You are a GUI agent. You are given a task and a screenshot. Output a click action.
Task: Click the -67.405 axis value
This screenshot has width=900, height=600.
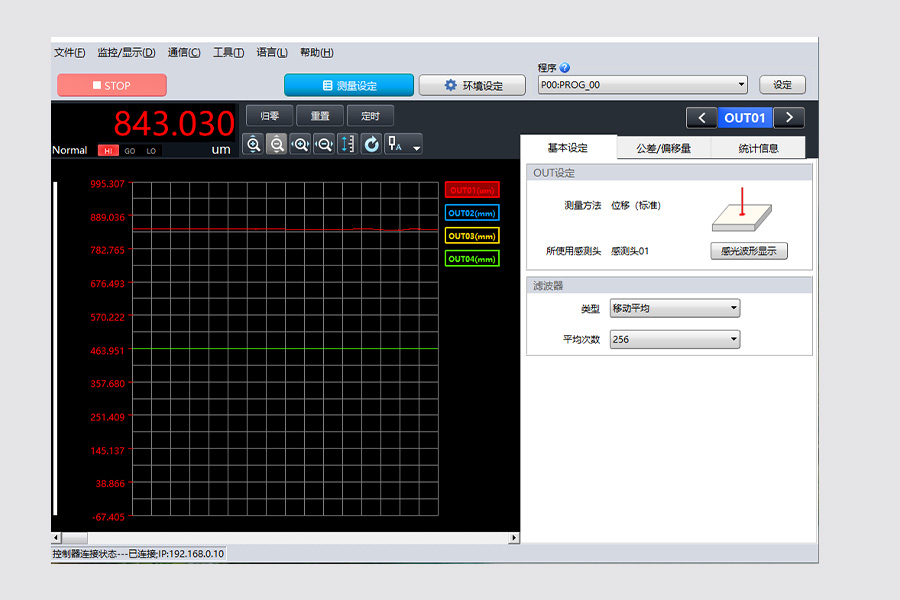(108, 517)
